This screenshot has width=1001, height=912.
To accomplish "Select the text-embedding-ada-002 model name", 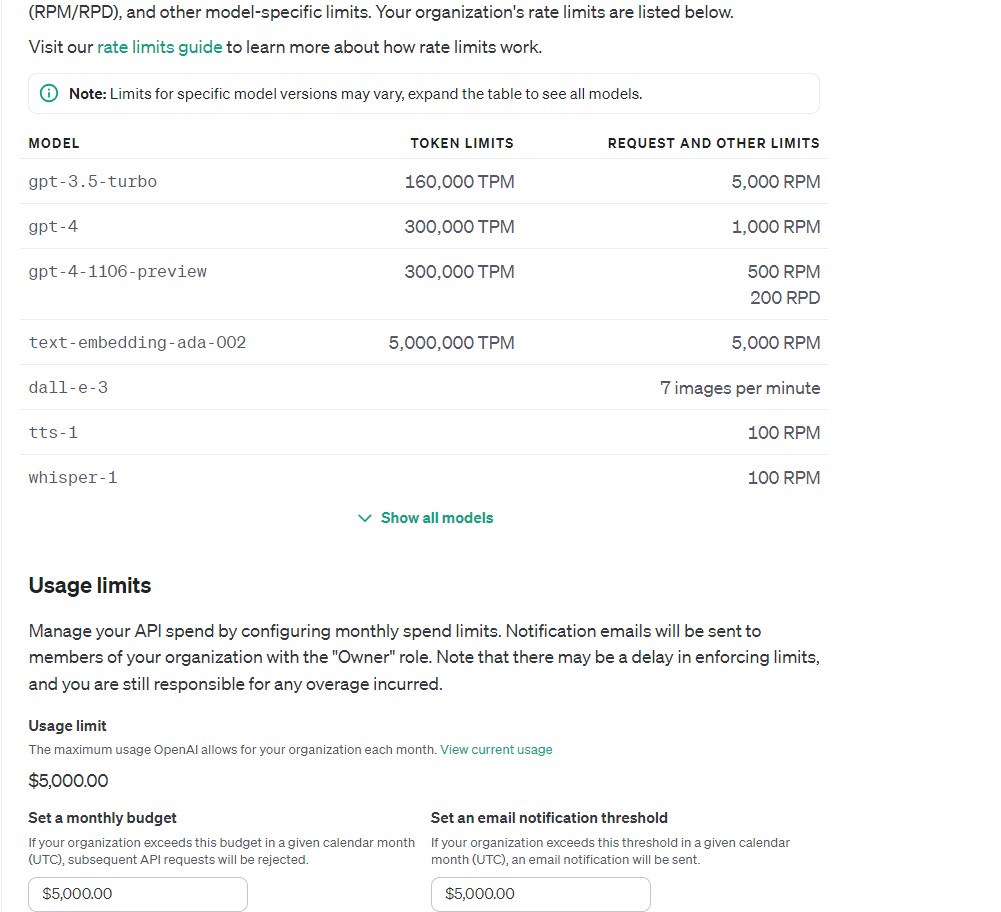I will [x=137, y=343].
